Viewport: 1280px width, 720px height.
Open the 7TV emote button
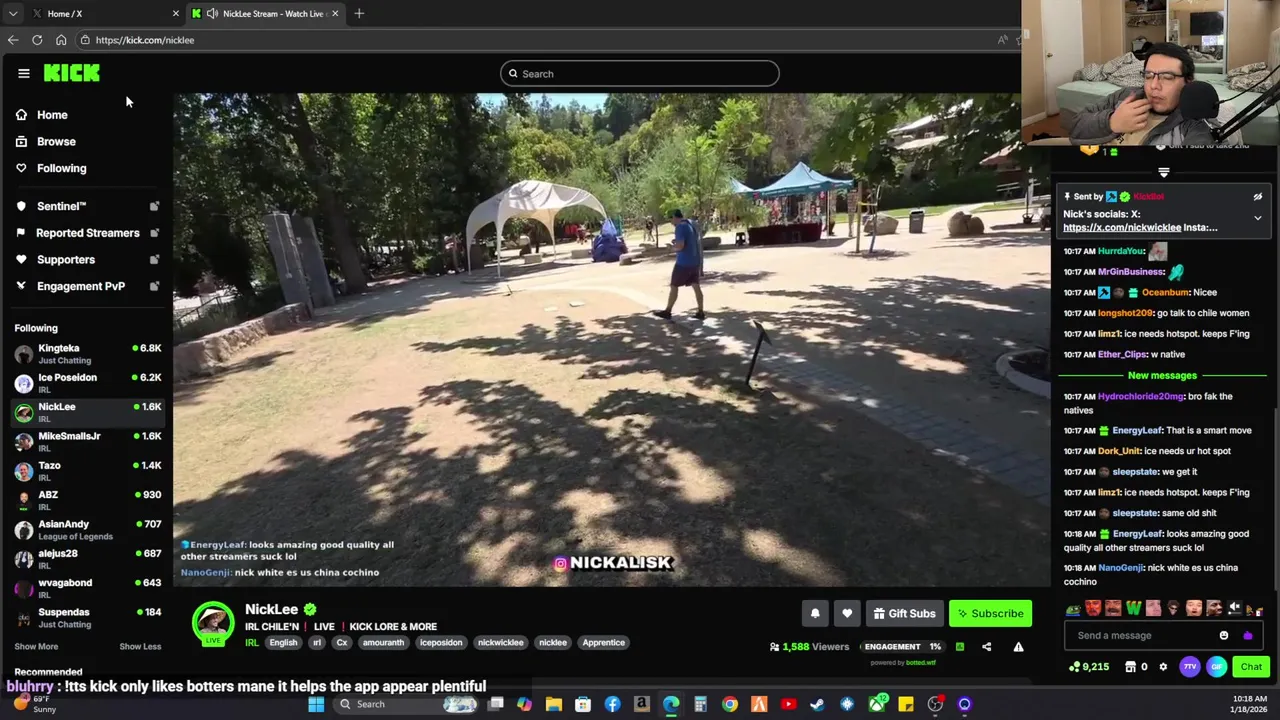[1190, 667]
